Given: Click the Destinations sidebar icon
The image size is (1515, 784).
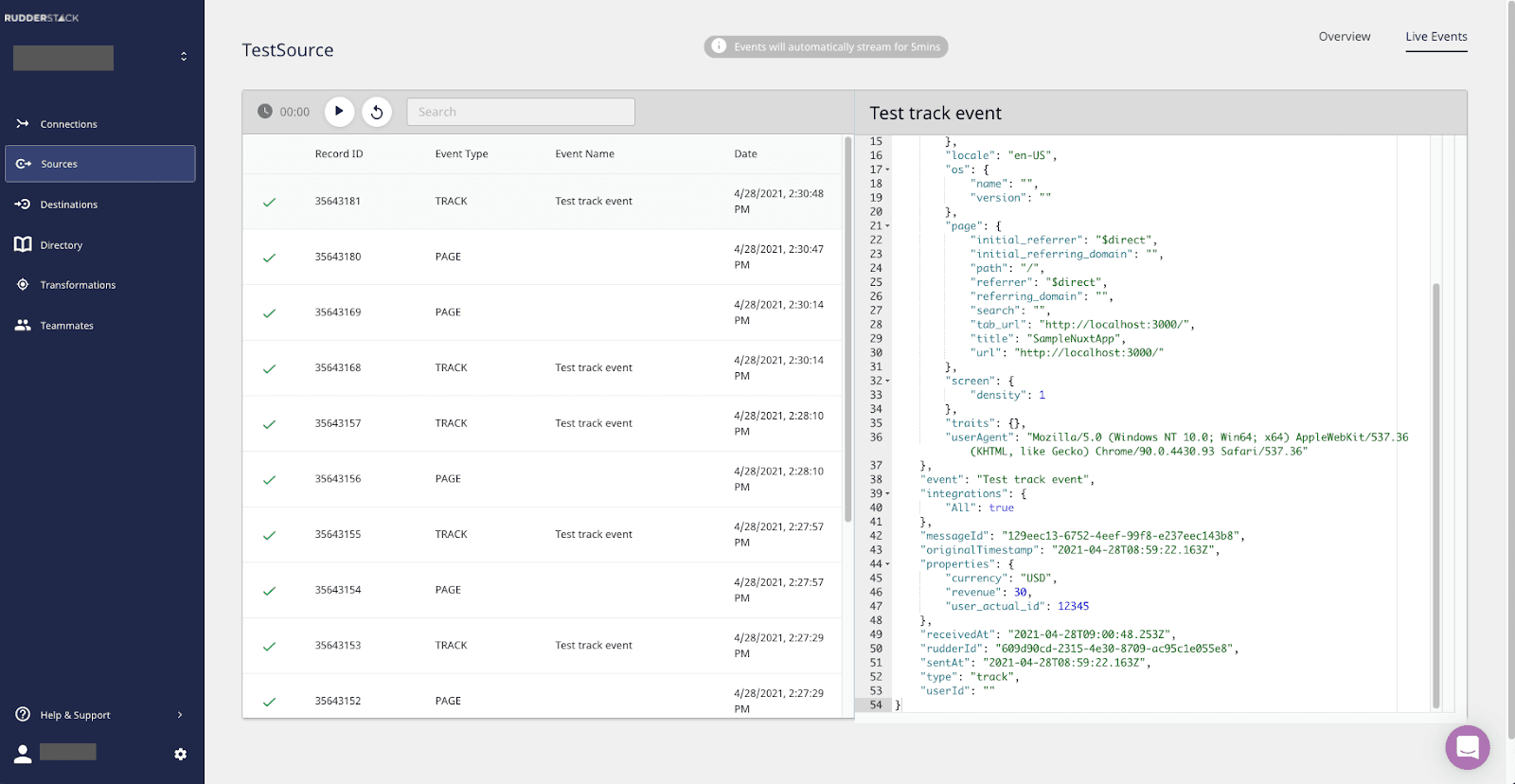Looking at the screenshot, I should click(x=23, y=205).
